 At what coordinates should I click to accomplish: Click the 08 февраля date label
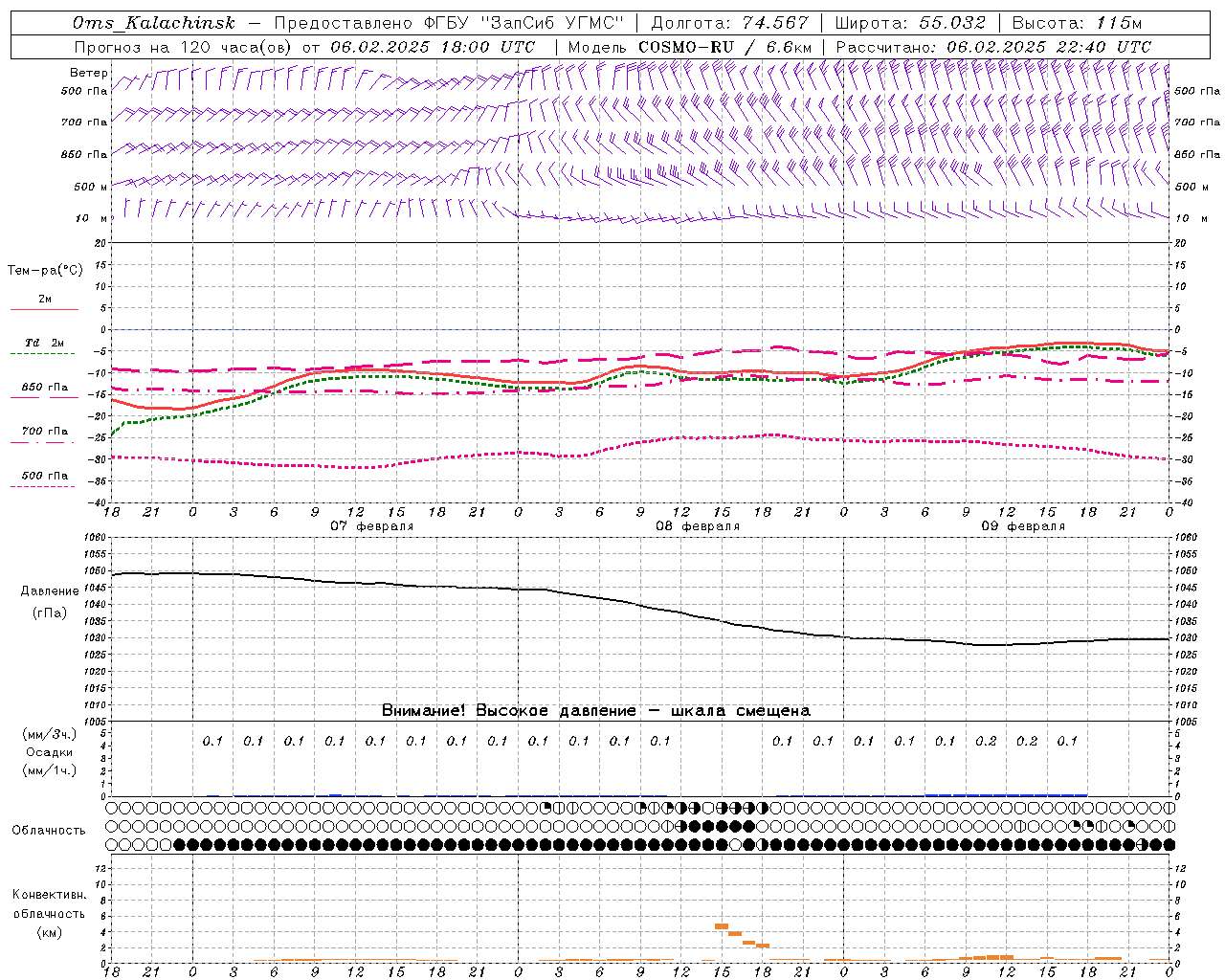coord(698,526)
